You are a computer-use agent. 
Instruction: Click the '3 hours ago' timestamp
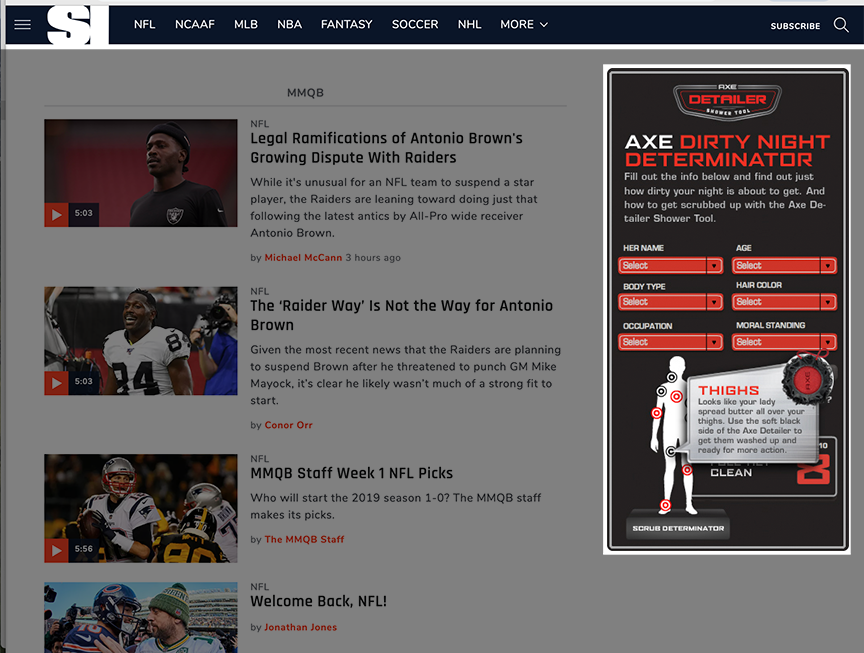pyautogui.click(x=373, y=257)
